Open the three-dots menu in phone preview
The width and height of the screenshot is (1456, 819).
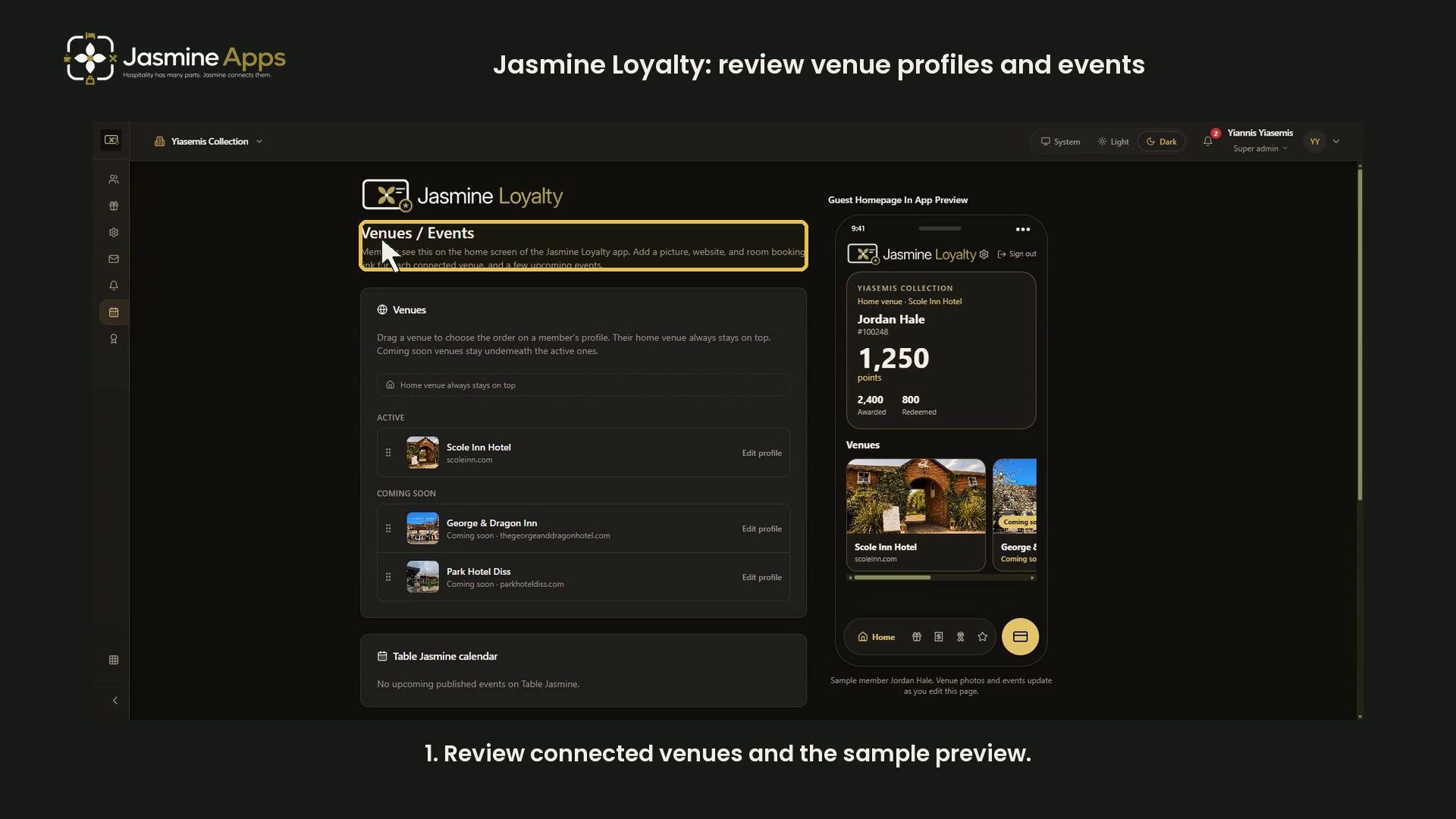[1023, 229]
